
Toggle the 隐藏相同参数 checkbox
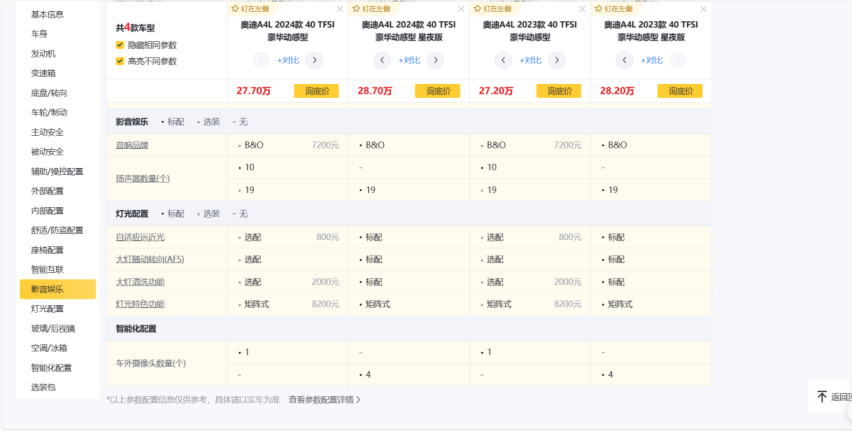(x=121, y=45)
